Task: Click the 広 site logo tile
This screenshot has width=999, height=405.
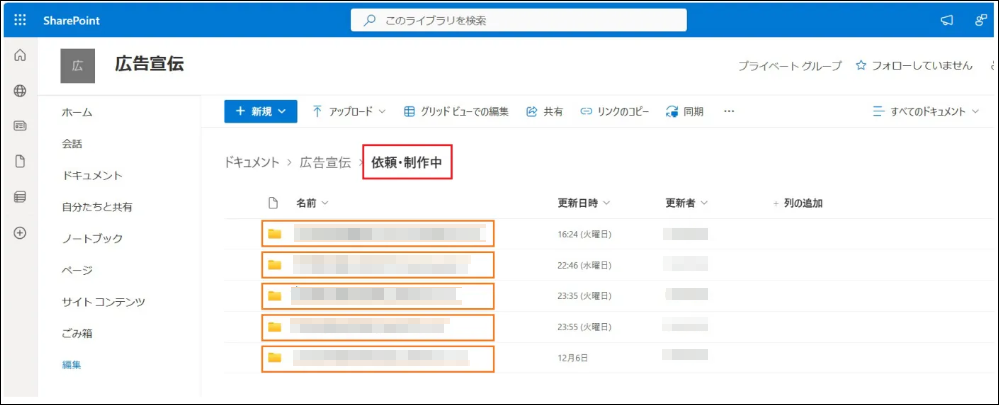Action: click(x=78, y=66)
